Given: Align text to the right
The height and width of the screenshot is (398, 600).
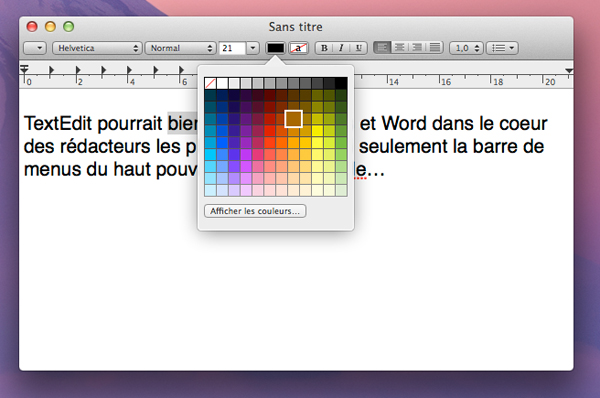Looking at the screenshot, I should click(417, 47).
